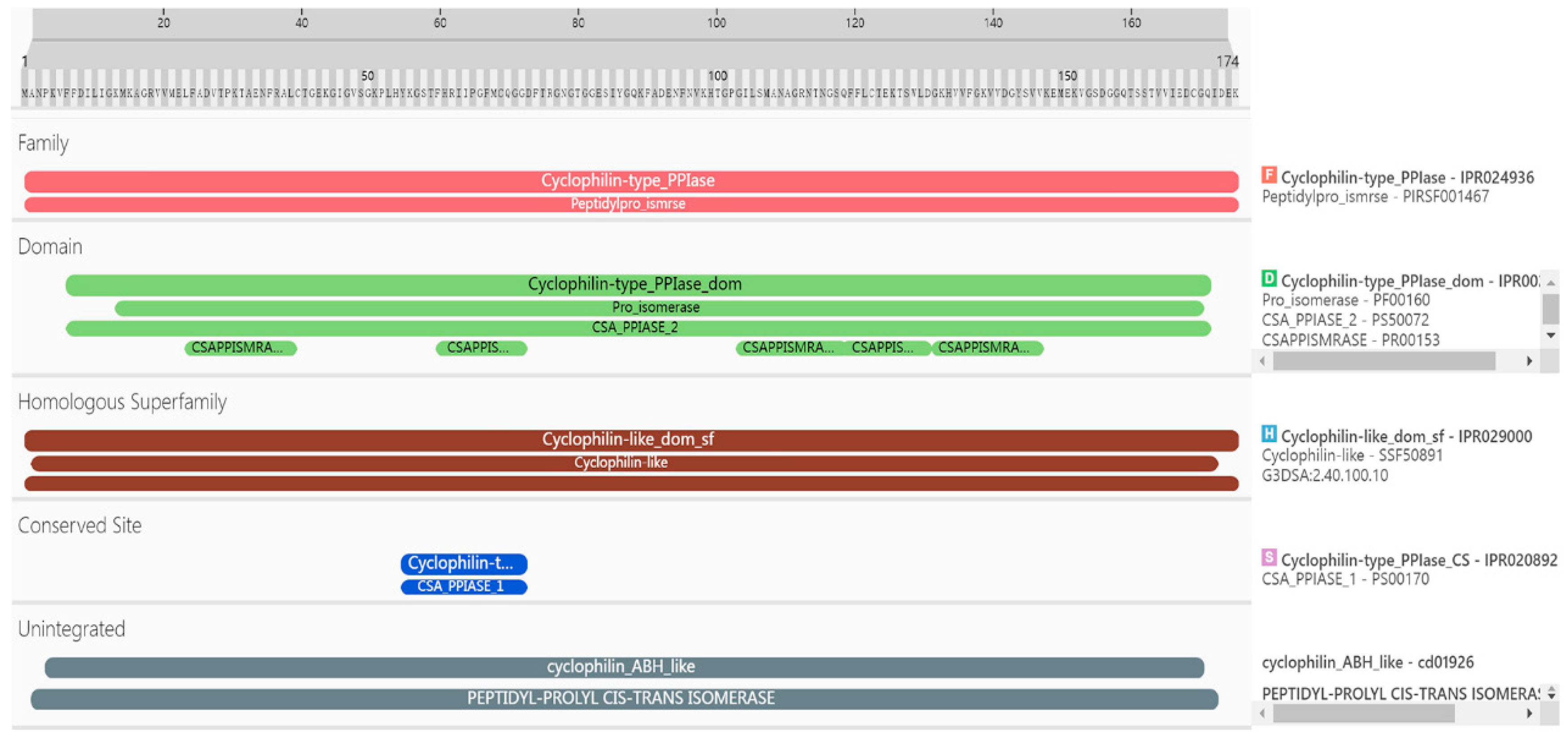Screen dimensions: 1568x740
Task: Click the red F family icon
Action: tap(1269, 175)
